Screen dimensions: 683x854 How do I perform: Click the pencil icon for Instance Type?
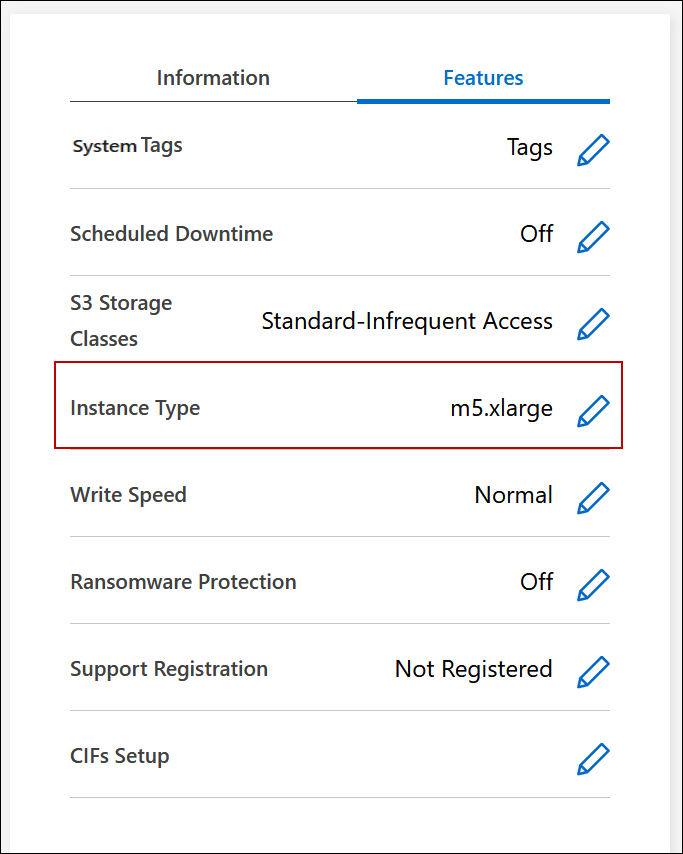click(593, 410)
